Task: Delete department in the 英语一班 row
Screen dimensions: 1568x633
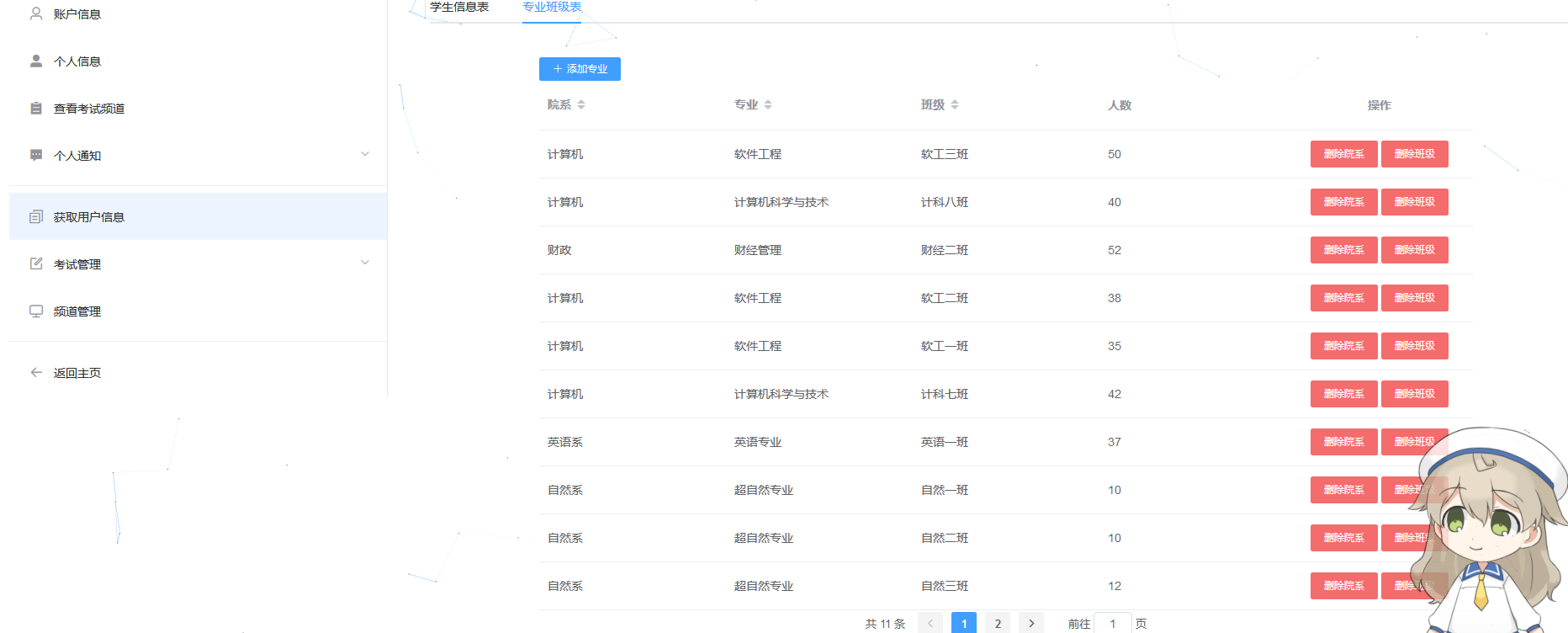Action: tap(1343, 442)
